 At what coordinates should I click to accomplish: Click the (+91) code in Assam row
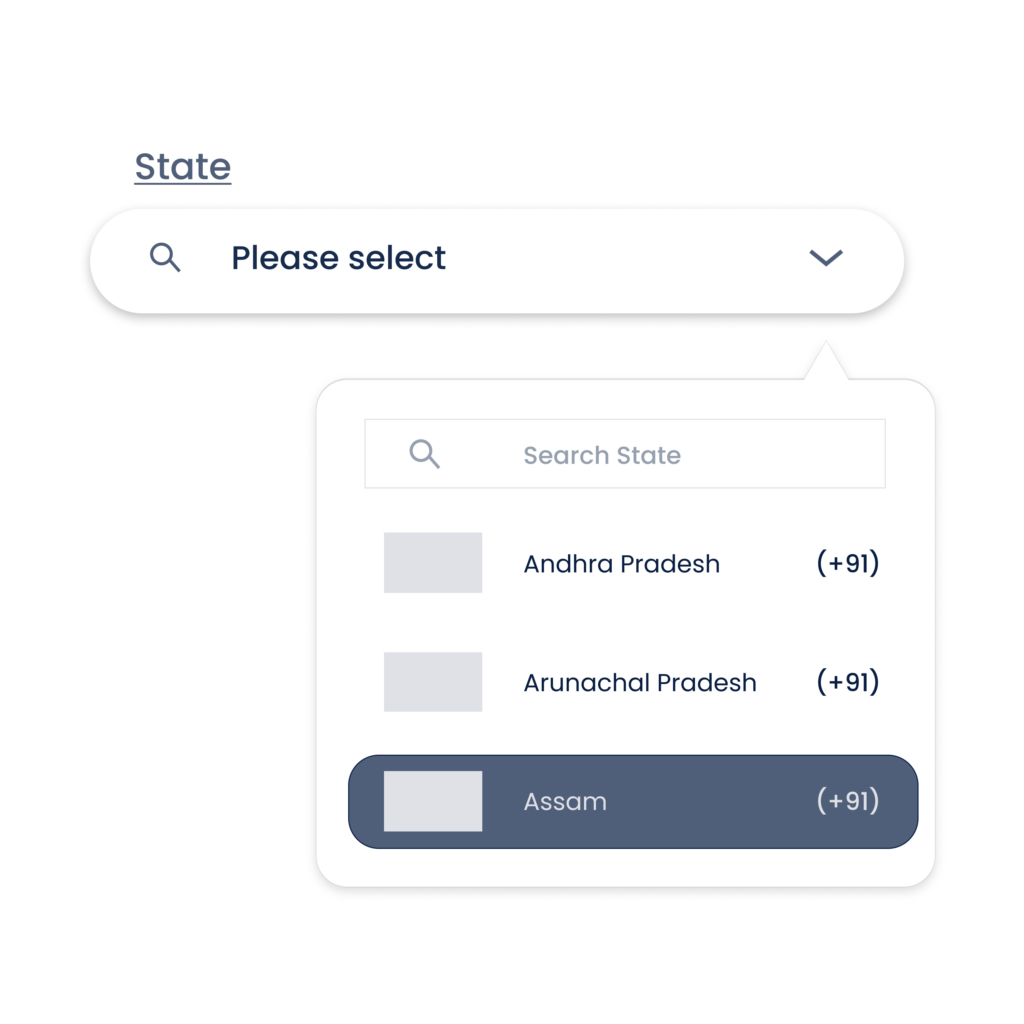(x=848, y=801)
